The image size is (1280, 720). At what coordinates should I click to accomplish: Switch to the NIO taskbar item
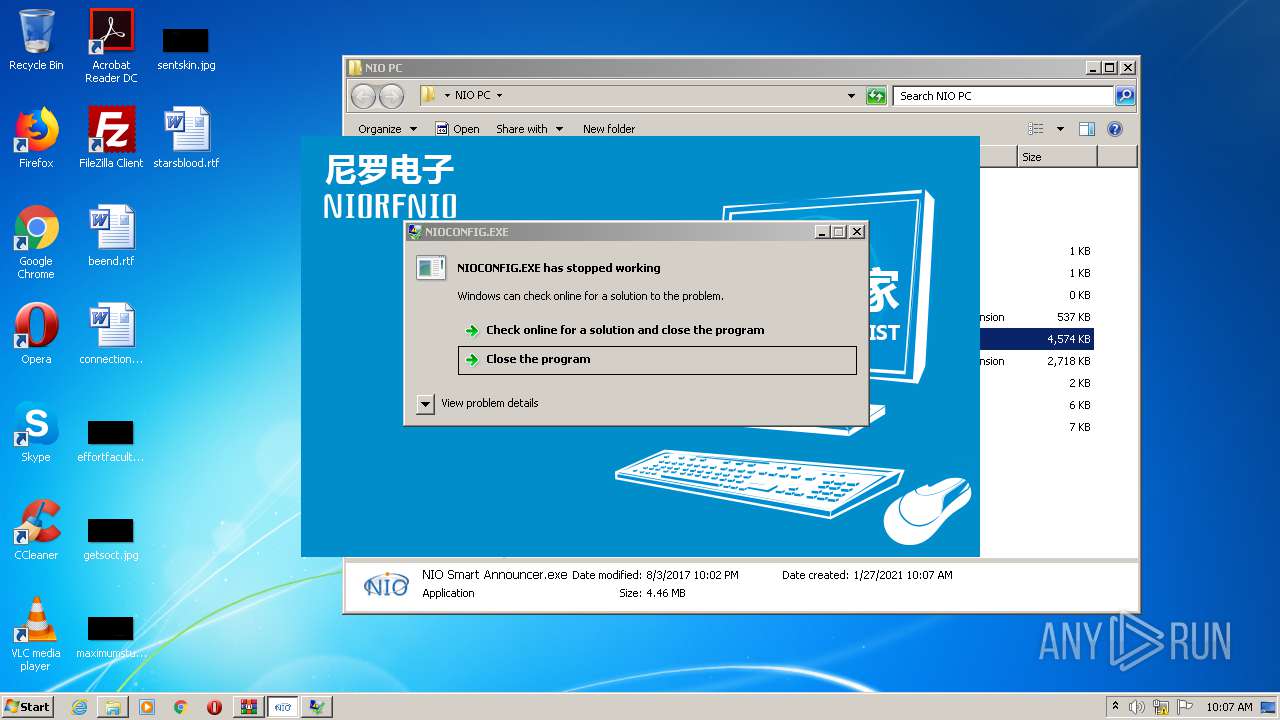coord(283,707)
